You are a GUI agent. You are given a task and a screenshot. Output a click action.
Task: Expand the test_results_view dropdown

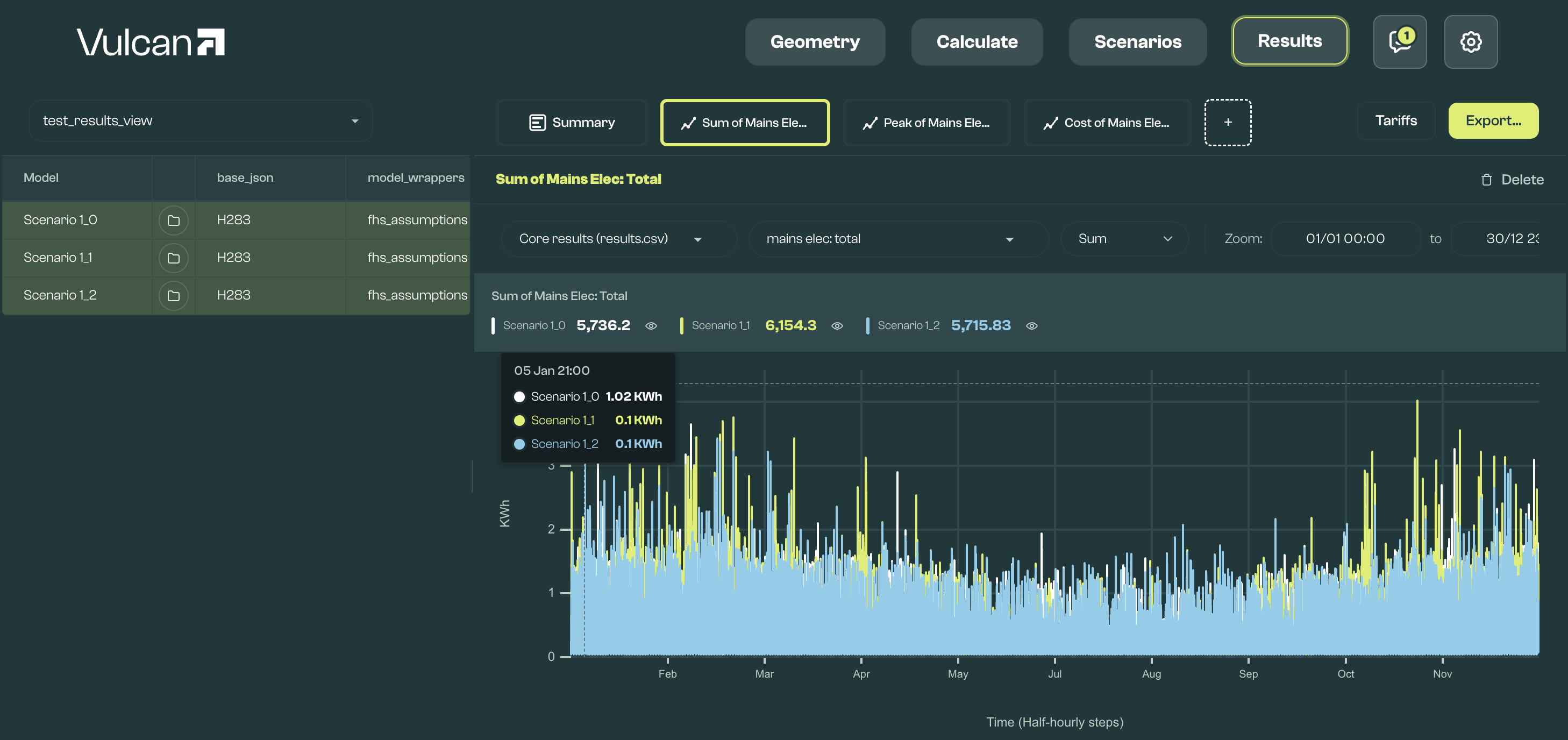pyautogui.click(x=201, y=120)
